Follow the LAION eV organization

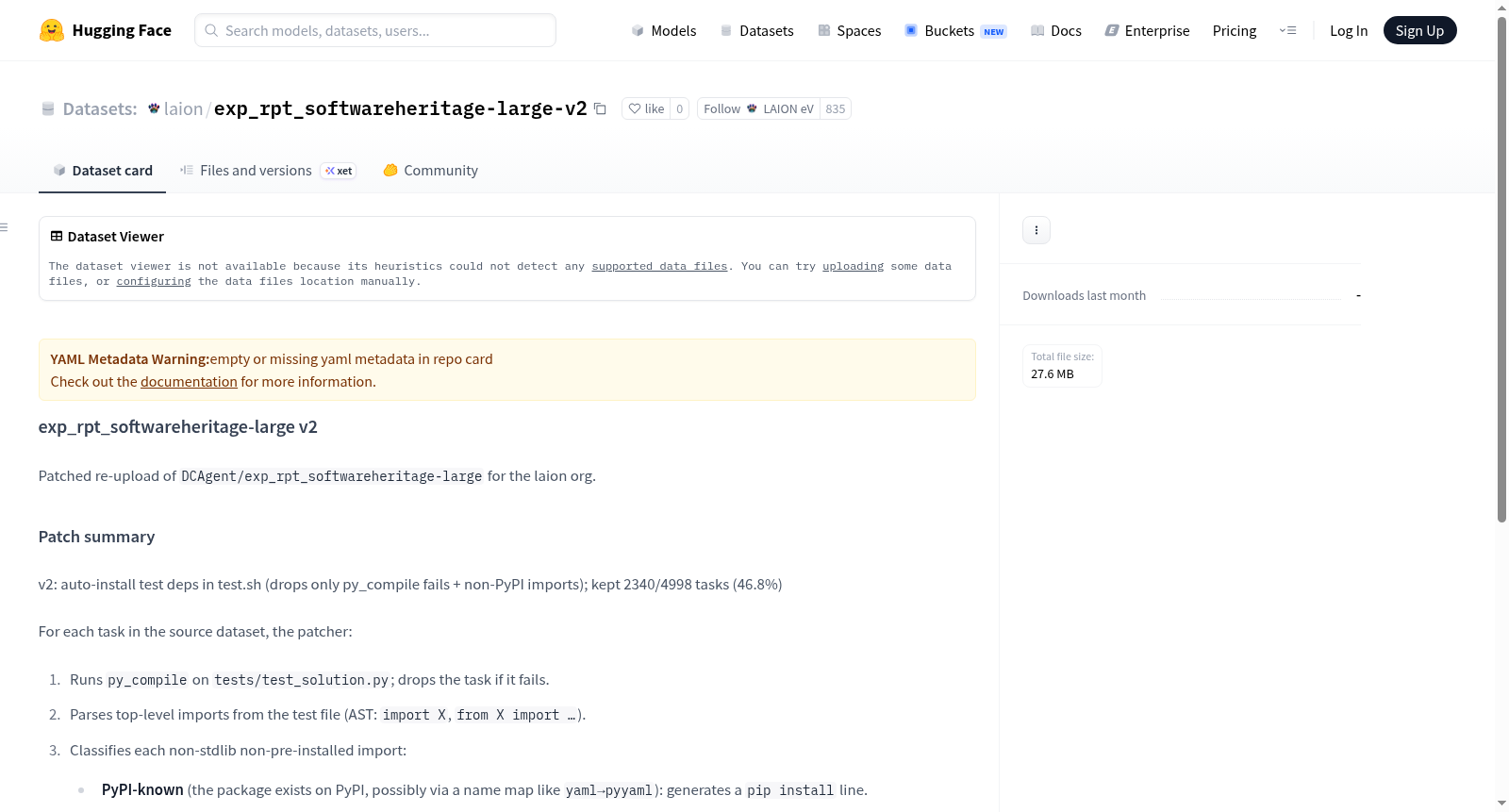click(758, 108)
